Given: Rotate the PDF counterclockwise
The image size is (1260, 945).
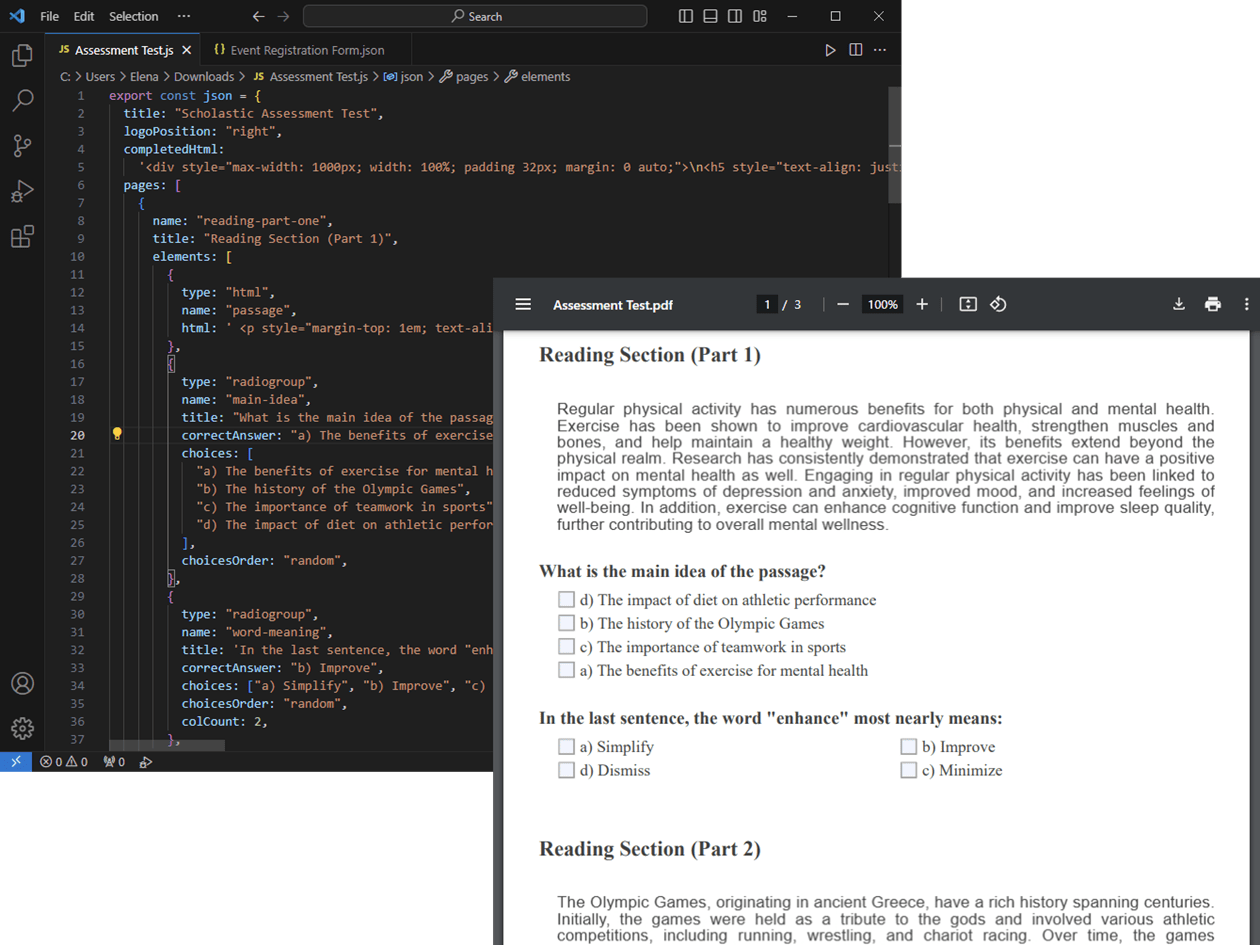Looking at the screenshot, I should click(x=998, y=304).
